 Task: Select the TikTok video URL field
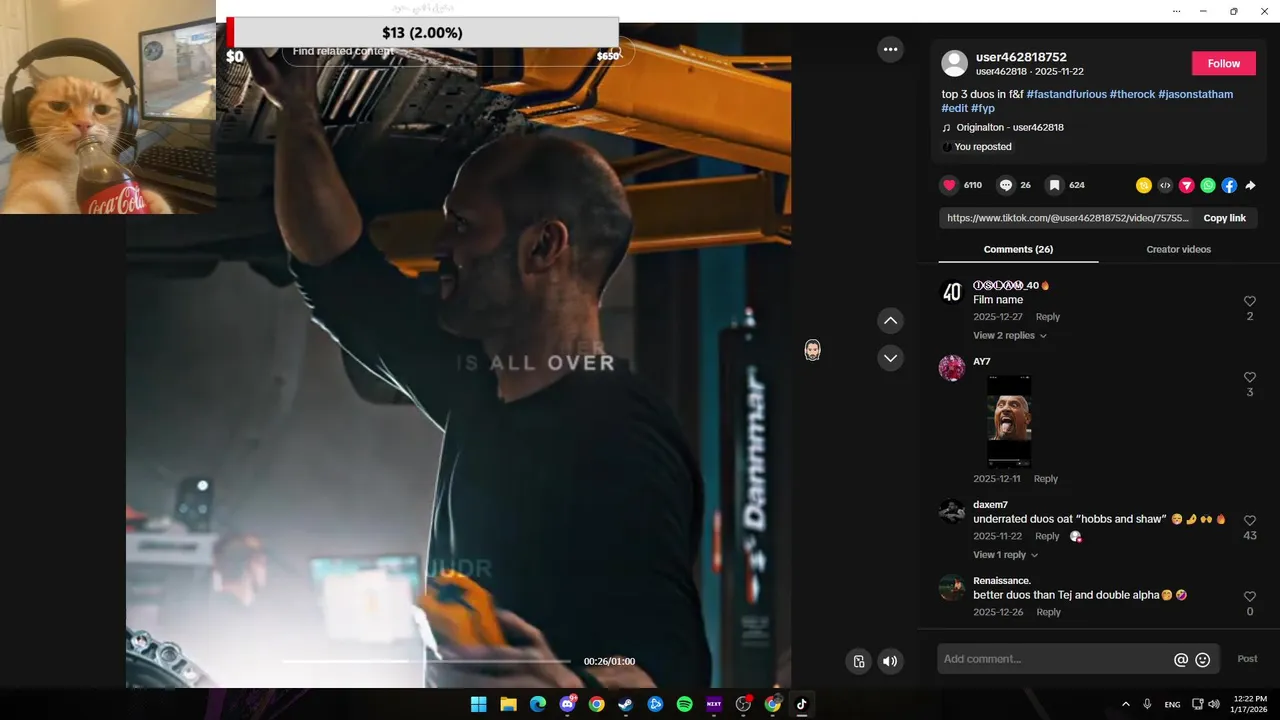[x=1068, y=218]
